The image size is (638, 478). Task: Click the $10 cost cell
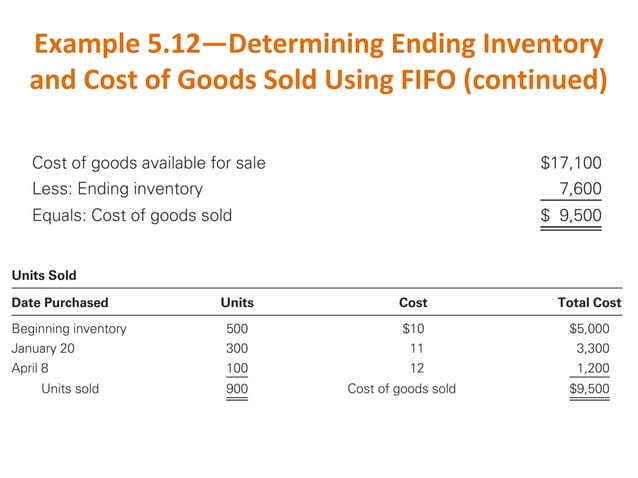click(414, 328)
